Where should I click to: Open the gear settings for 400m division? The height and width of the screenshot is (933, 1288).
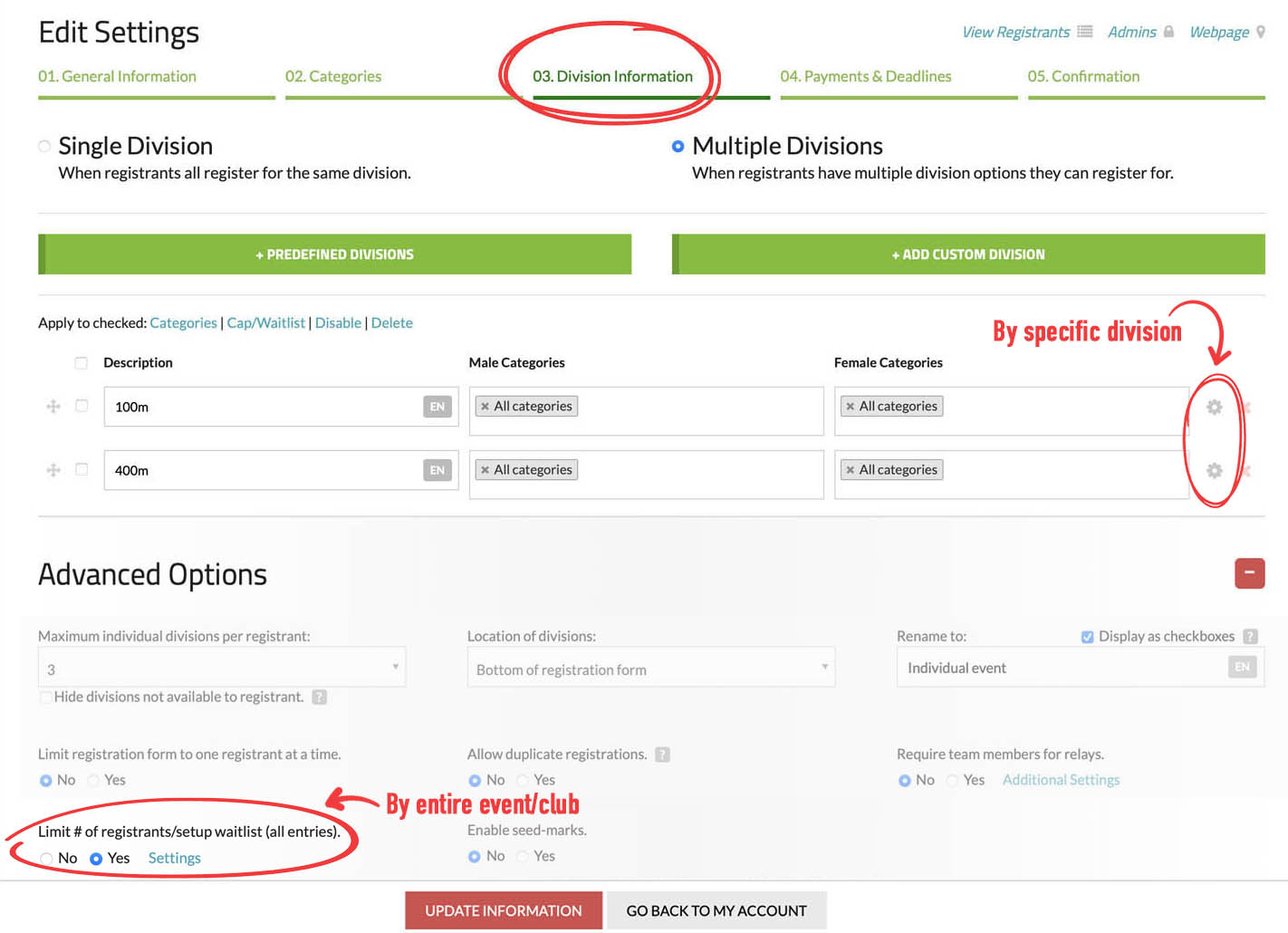coord(1214,471)
